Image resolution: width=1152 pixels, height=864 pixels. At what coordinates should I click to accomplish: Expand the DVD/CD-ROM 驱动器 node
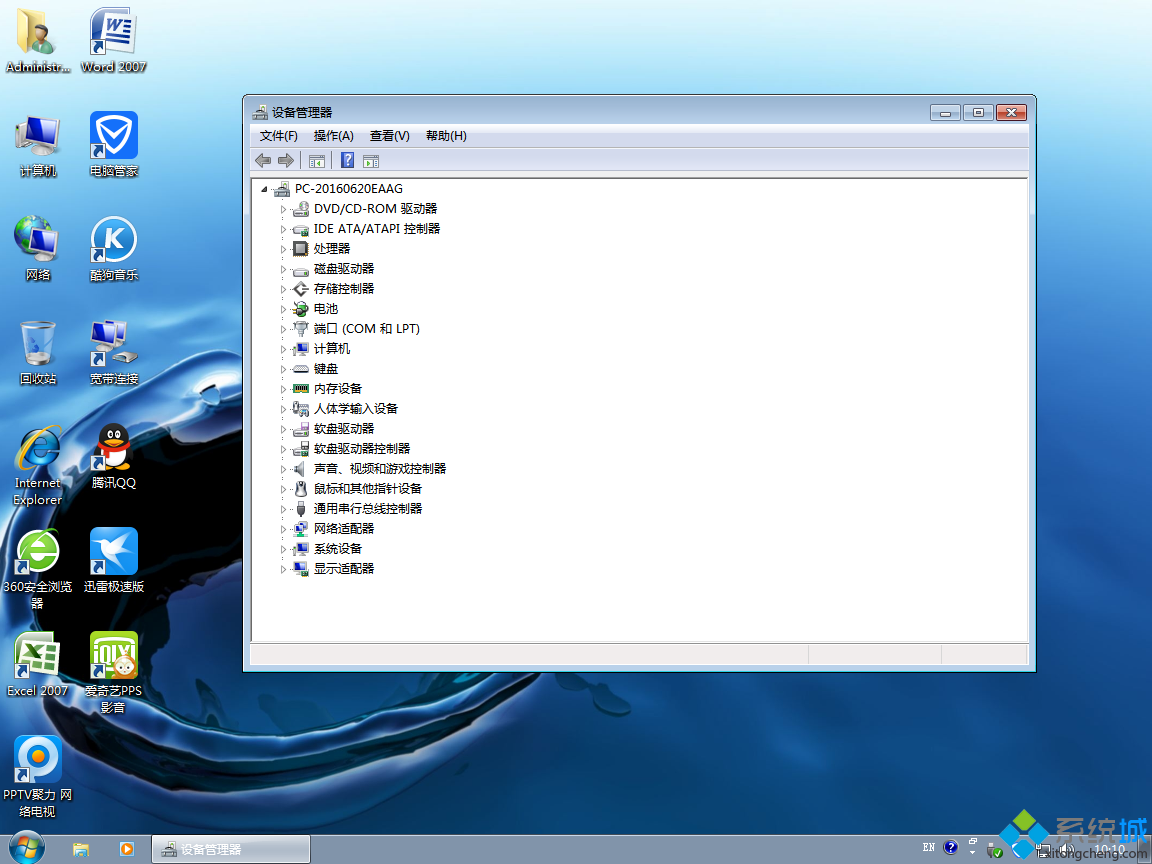(284, 208)
